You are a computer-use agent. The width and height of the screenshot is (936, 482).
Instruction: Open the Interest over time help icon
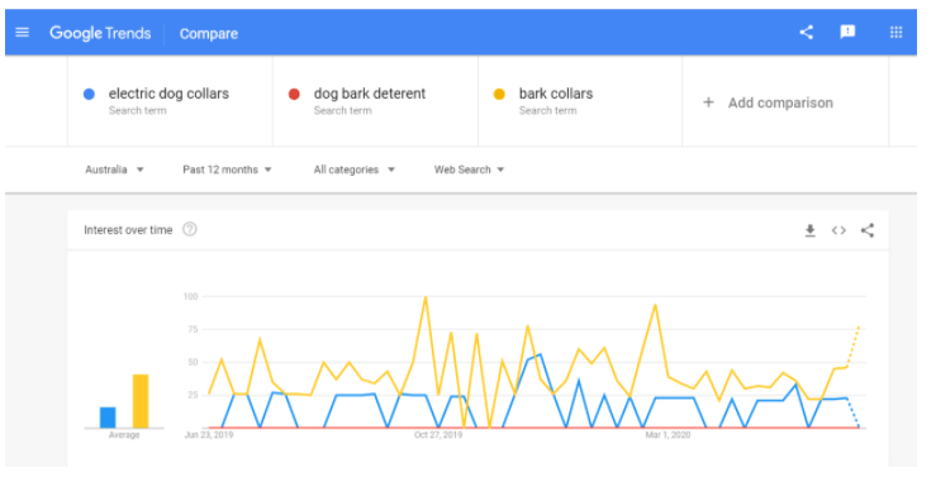pos(190,230)
